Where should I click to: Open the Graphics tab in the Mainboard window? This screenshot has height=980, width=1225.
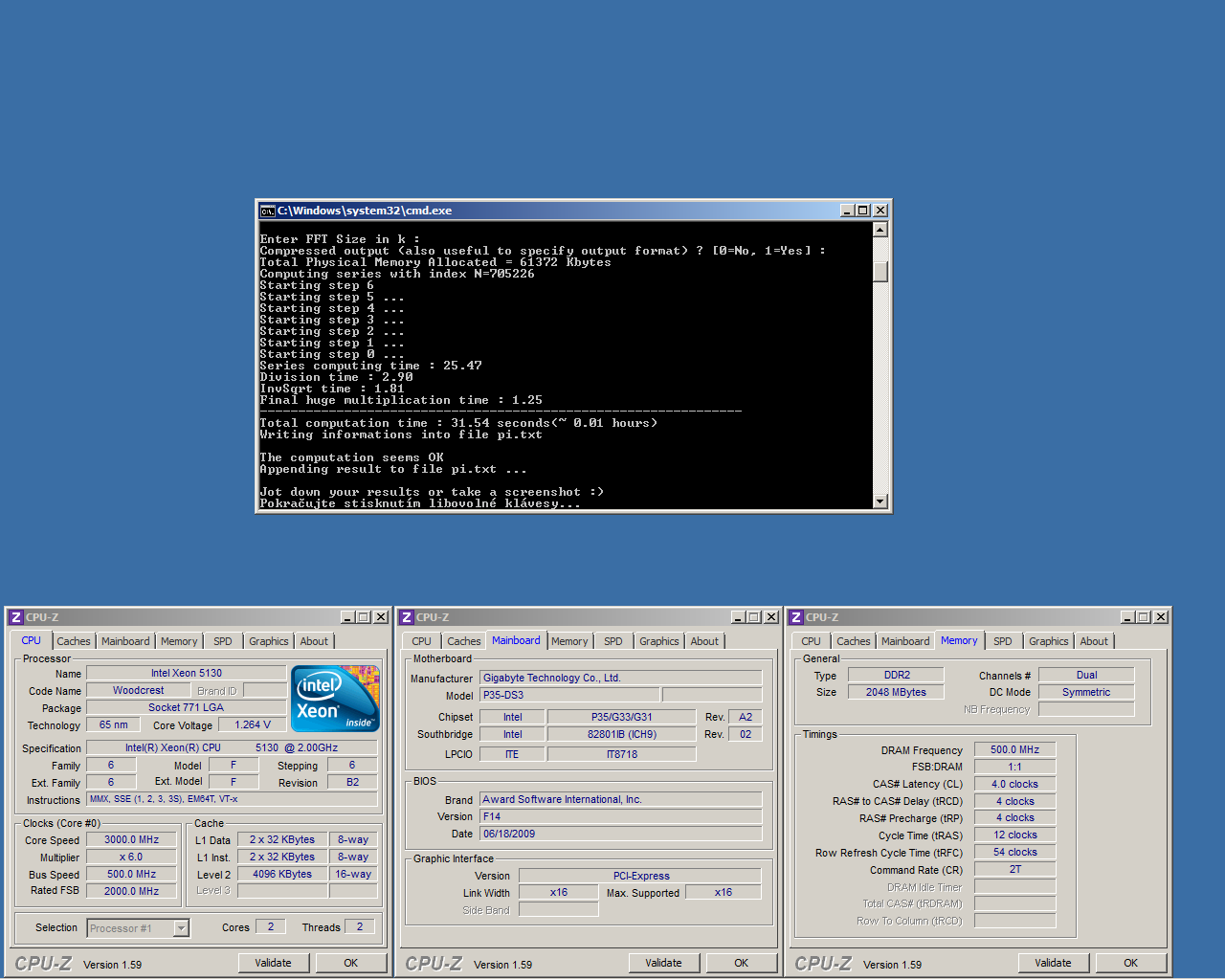click(x=659, y=641)
